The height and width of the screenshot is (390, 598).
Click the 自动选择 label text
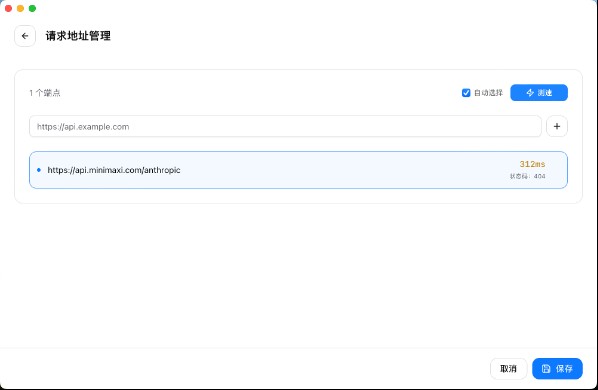[x=488, y=93]
